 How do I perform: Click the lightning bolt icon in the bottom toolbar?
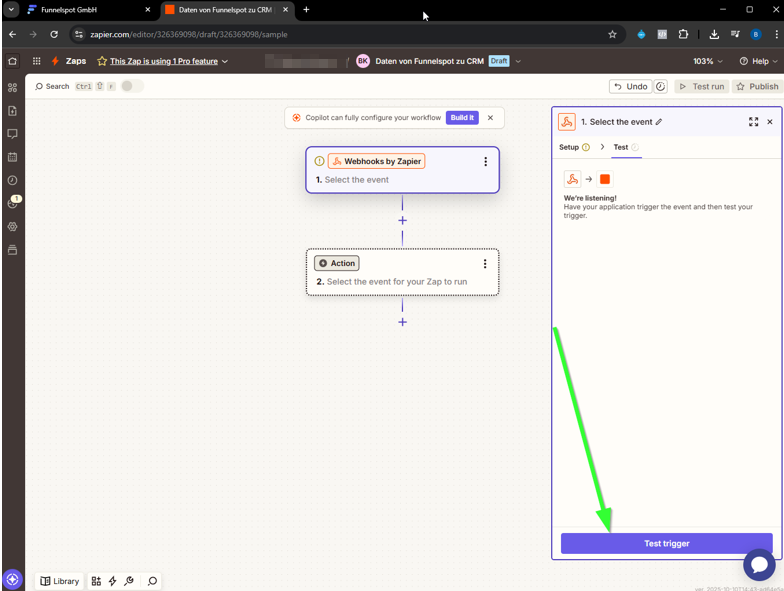(112, 581)
